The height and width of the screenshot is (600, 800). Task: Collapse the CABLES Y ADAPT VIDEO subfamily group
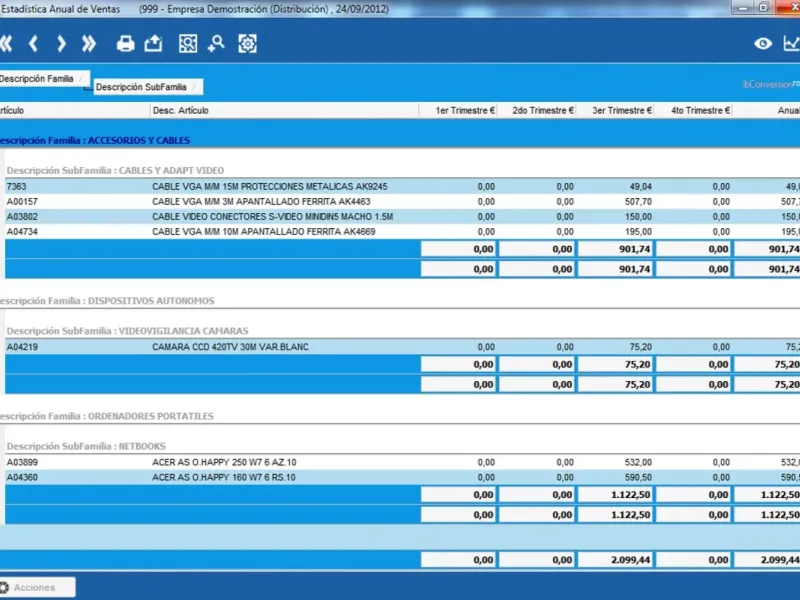tap(115, 170)
